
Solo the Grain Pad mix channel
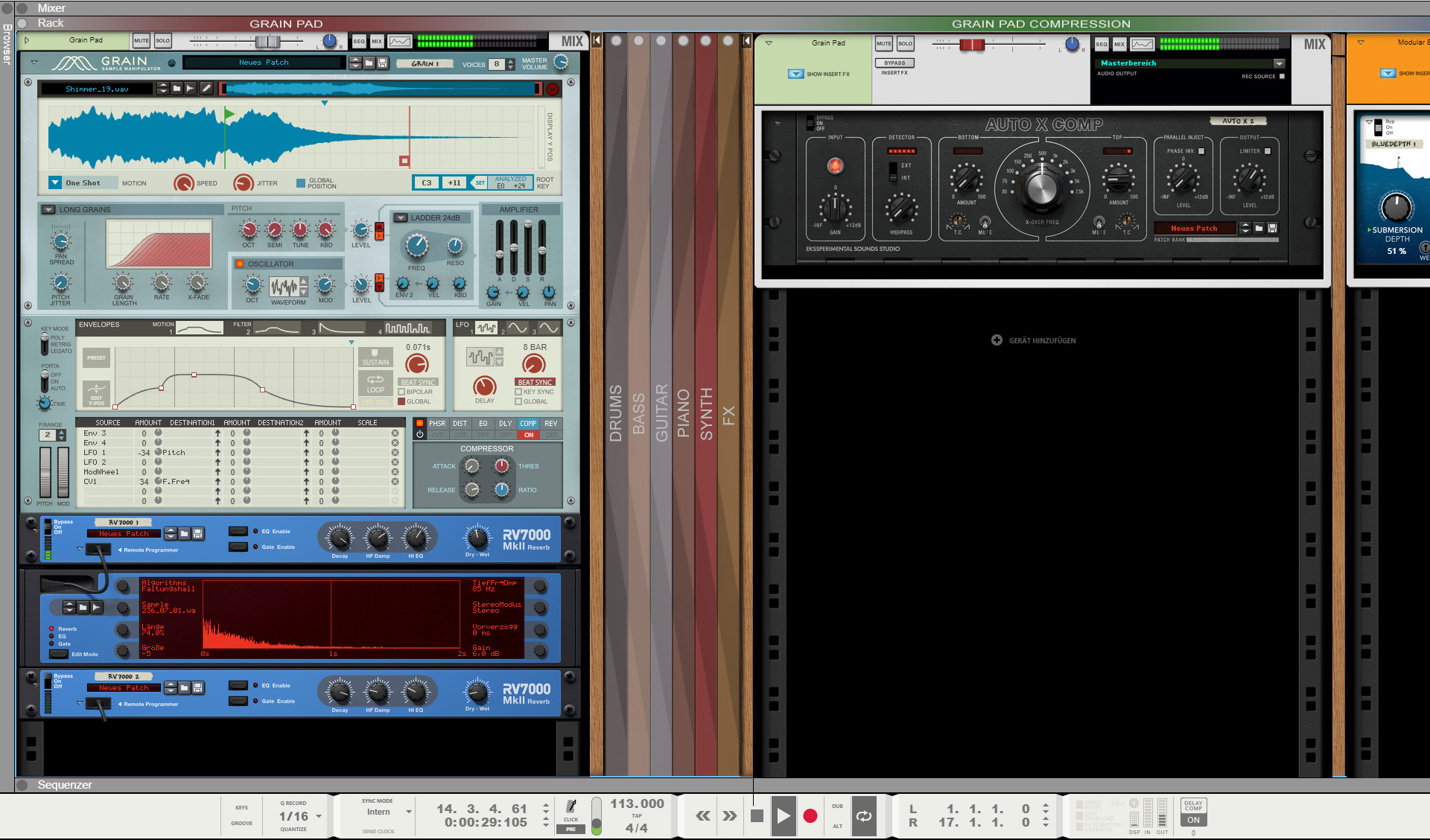162,40
